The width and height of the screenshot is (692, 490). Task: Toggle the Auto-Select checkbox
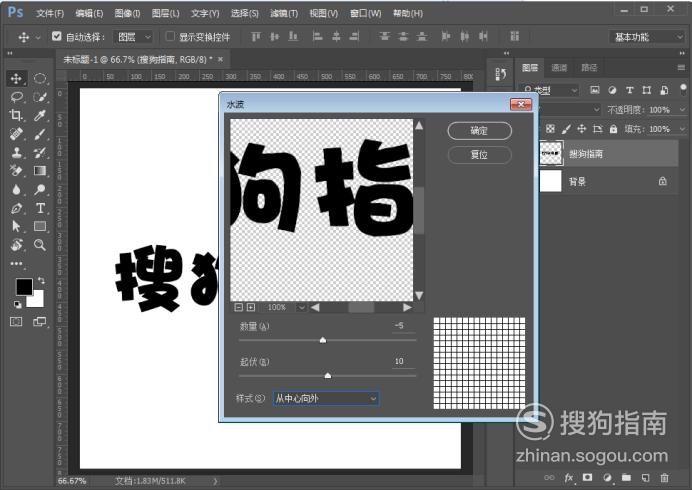56,36
